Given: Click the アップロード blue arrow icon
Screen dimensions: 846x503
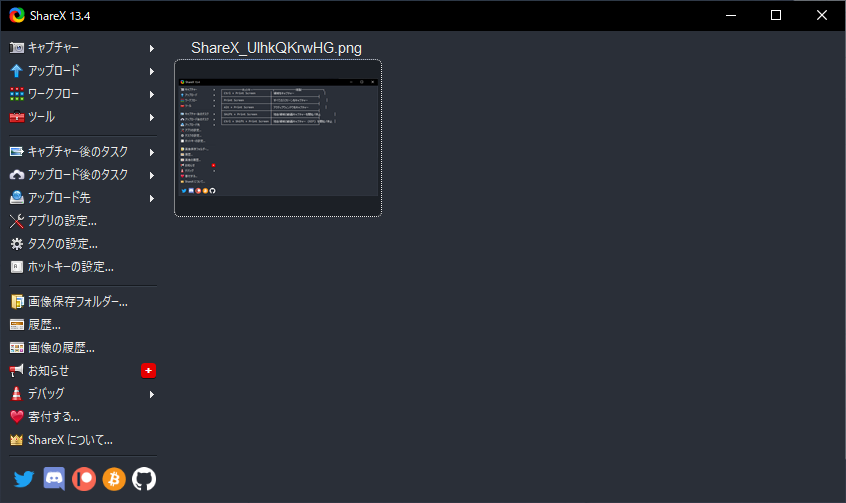Looking at the screenshot, I should pyautogui.click(x=17, y=71).
